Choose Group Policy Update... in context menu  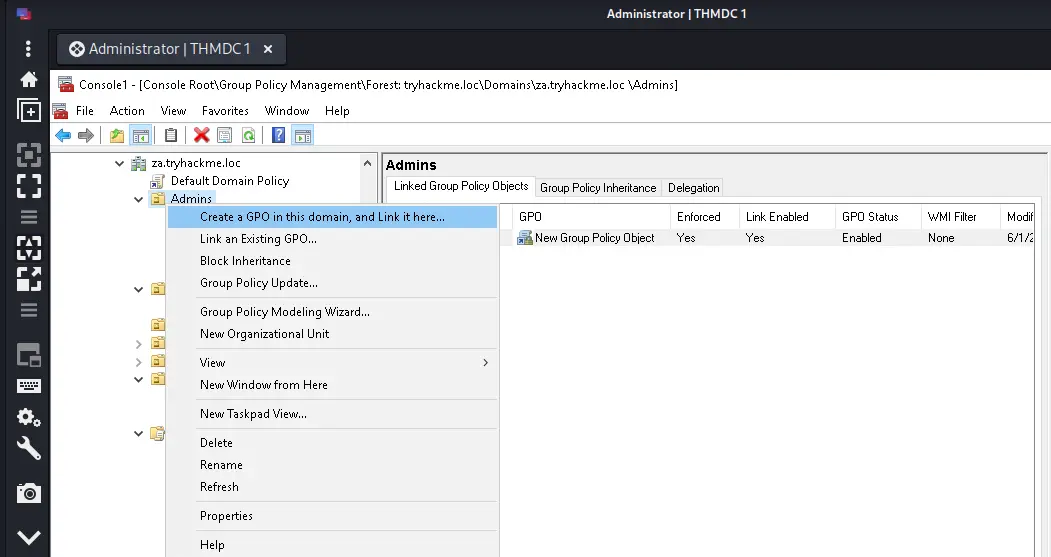coord(332,284)
